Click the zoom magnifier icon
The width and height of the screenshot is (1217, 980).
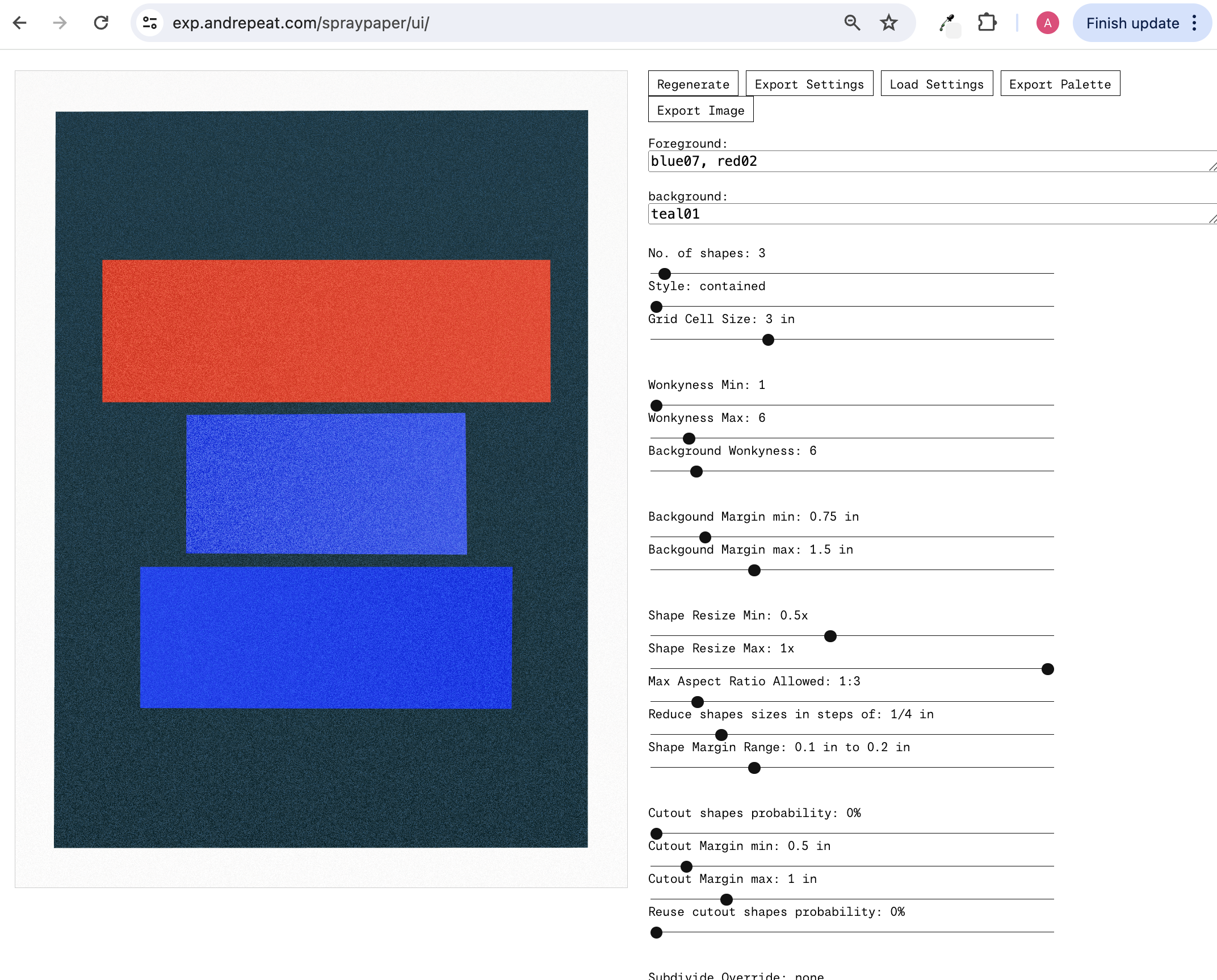852,23
